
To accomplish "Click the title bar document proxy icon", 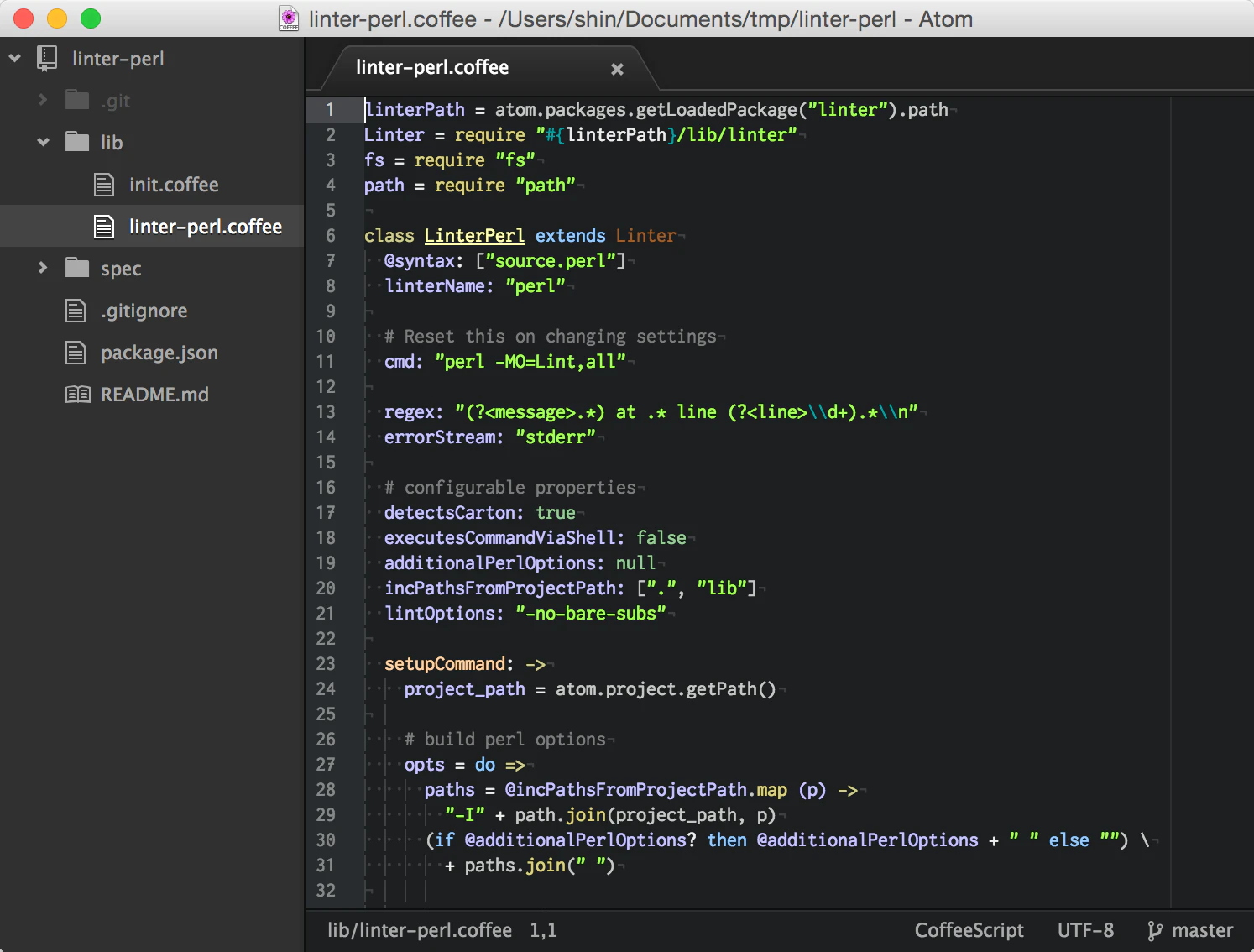I will coord(289,19).
